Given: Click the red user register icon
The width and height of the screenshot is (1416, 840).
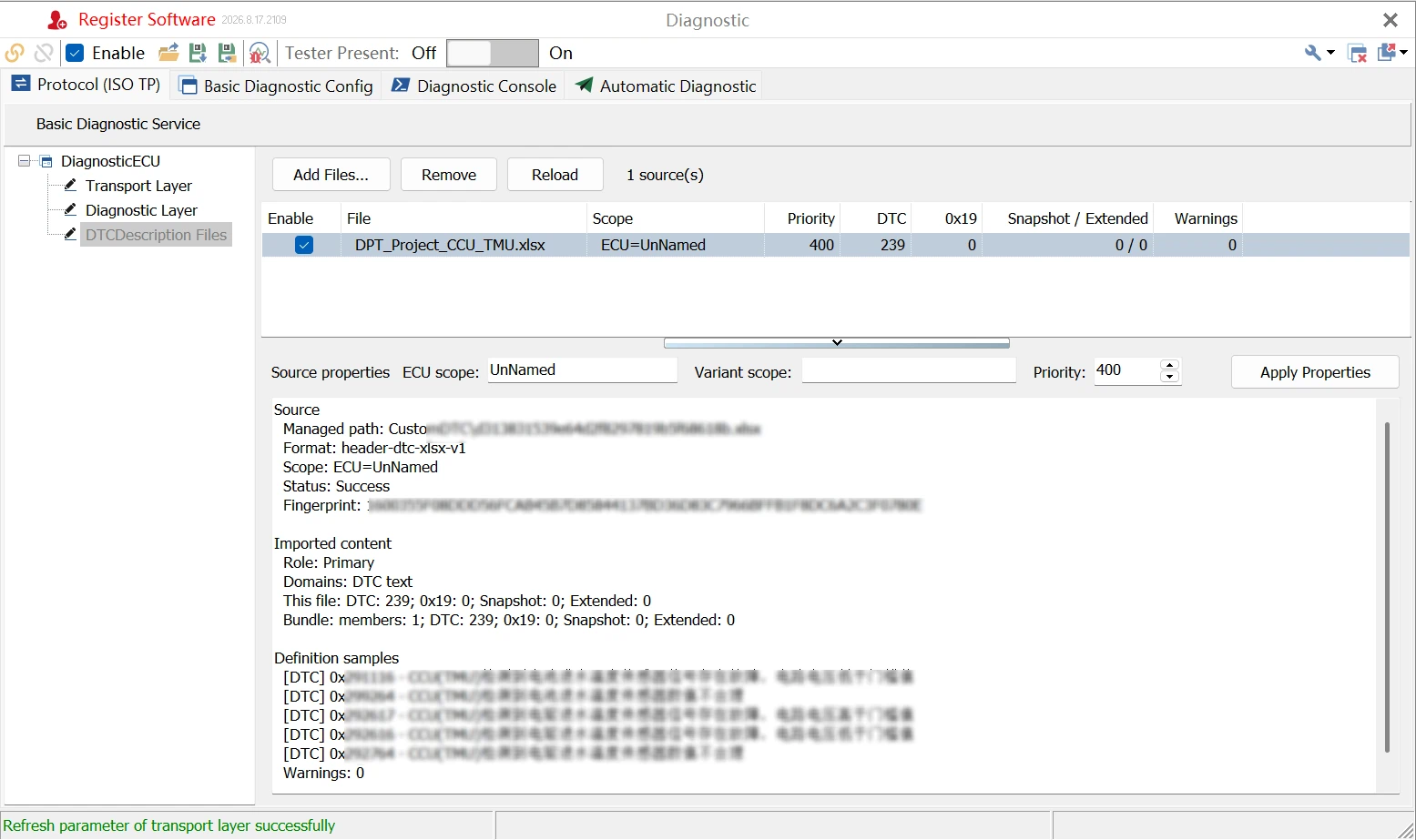Looking at the screenshot, I should pos(57,19).
